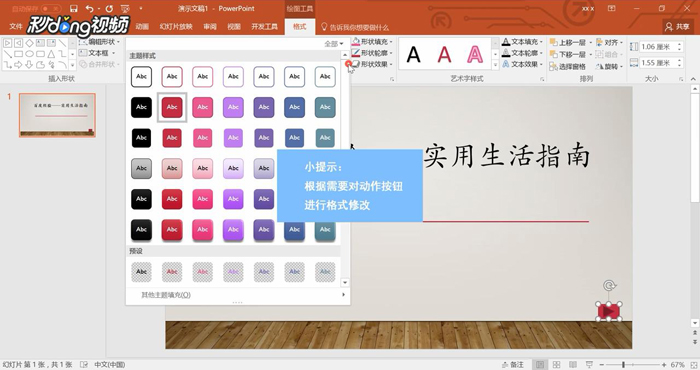The width and height of the screenshot is (700, 370).
Task: Apply the red A WordArt style
Action: [x=444, y=55]
